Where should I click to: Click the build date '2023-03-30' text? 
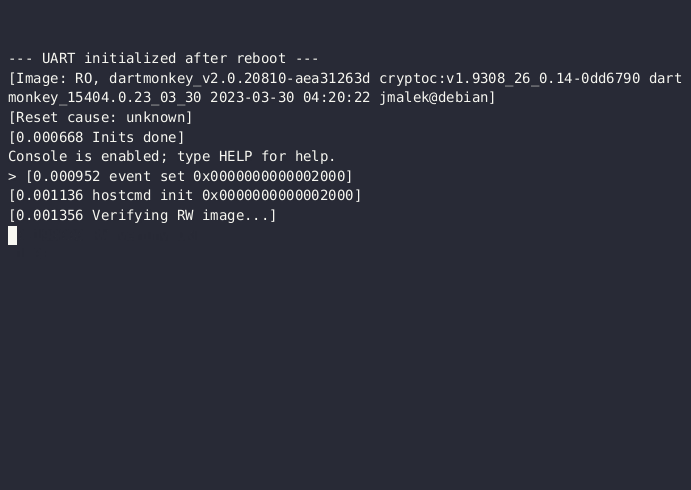pyautogui.click(x=252, y=97)
